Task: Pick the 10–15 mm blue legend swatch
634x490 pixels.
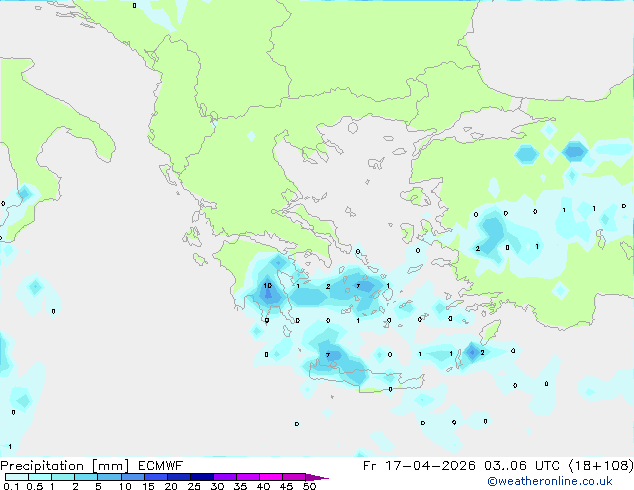Action: [x=132, y=477]
